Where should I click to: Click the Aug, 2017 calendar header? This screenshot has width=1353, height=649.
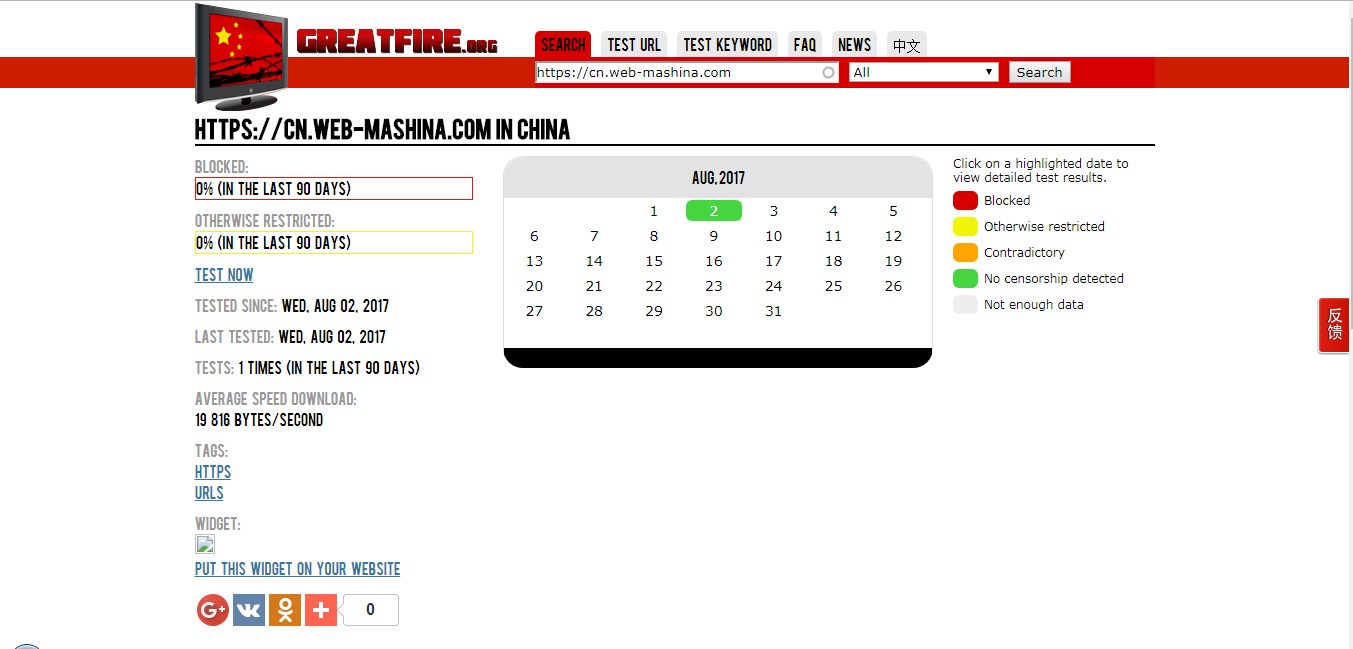click(718, 178)
